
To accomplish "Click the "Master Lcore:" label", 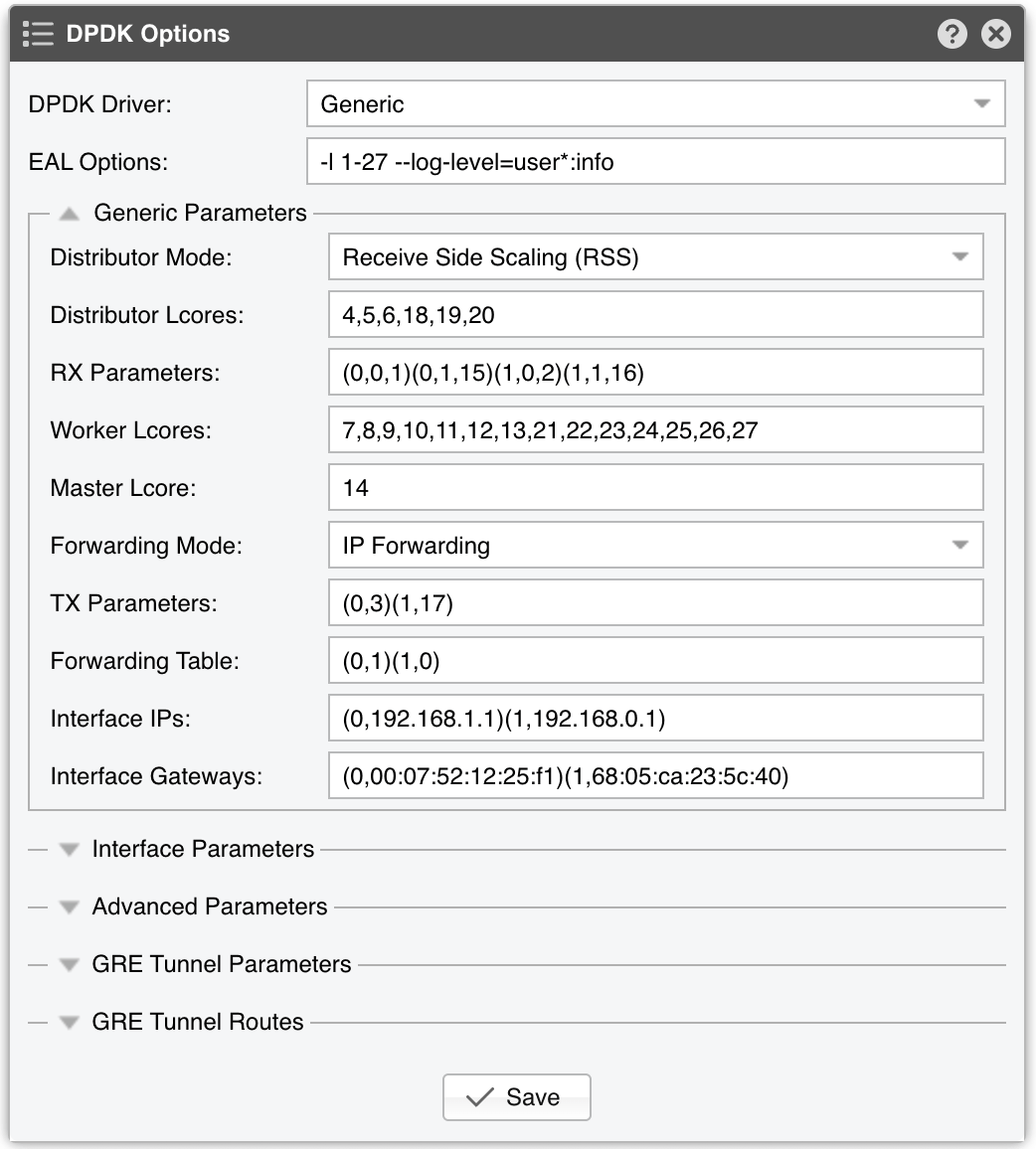I will tap(123, 488).
